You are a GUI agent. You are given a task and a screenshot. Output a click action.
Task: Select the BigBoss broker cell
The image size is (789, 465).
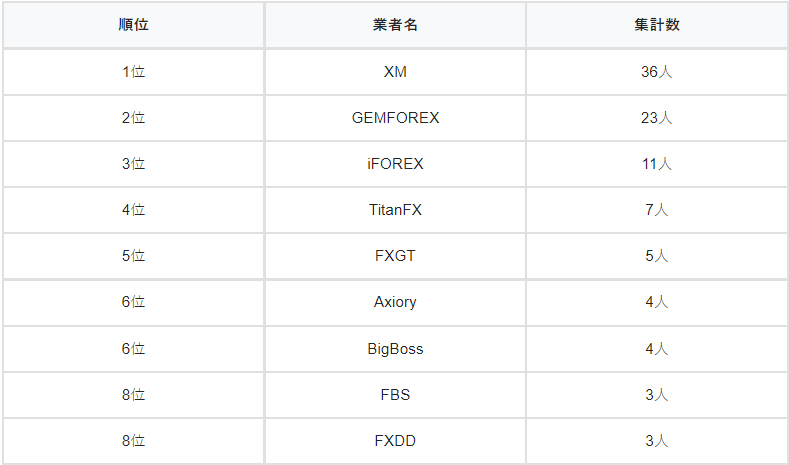click(395, 349)
